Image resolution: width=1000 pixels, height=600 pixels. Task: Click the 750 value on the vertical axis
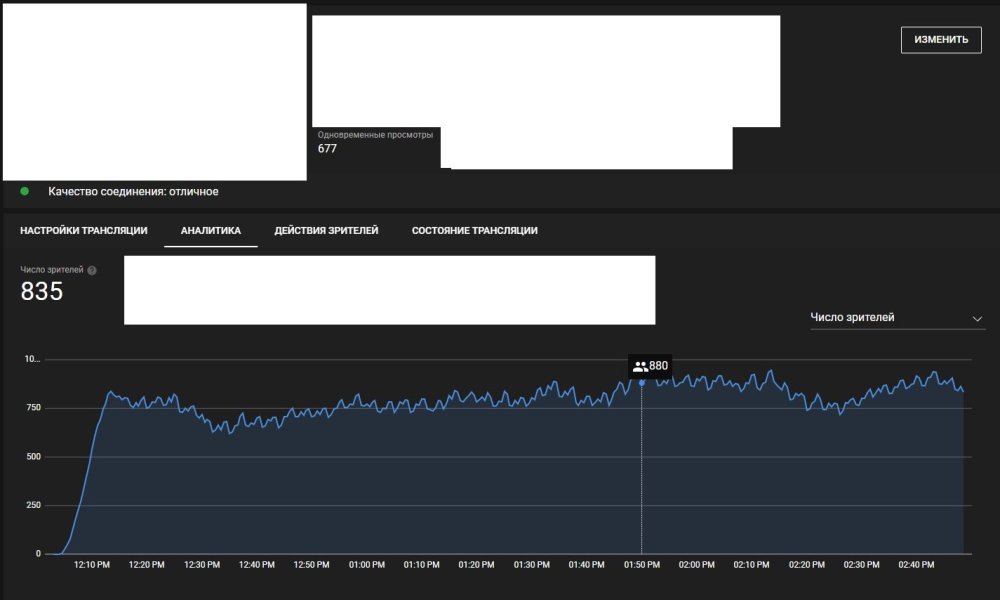(x=32, y=408)
